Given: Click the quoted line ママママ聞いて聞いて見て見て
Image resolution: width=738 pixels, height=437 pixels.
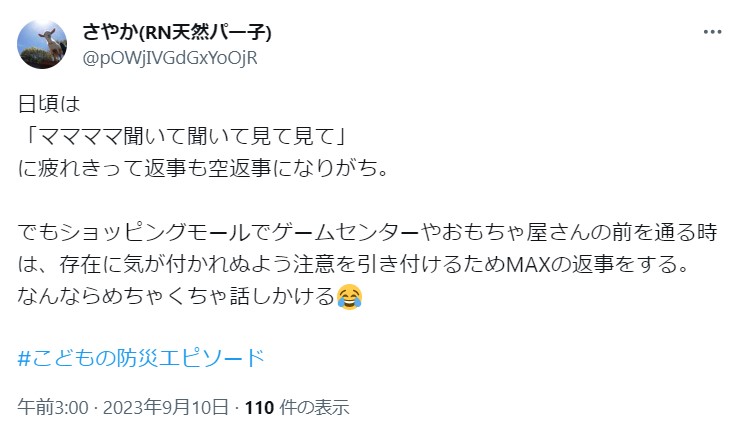Looking at the screenshot, I should coord(187,136).
